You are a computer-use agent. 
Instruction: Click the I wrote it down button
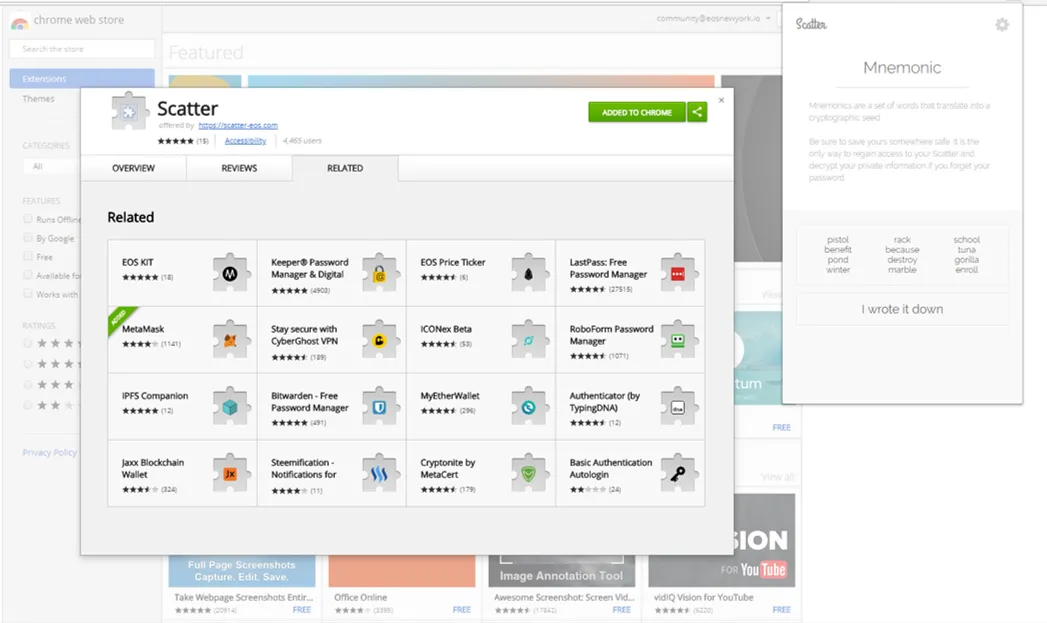tap(902, 309)
